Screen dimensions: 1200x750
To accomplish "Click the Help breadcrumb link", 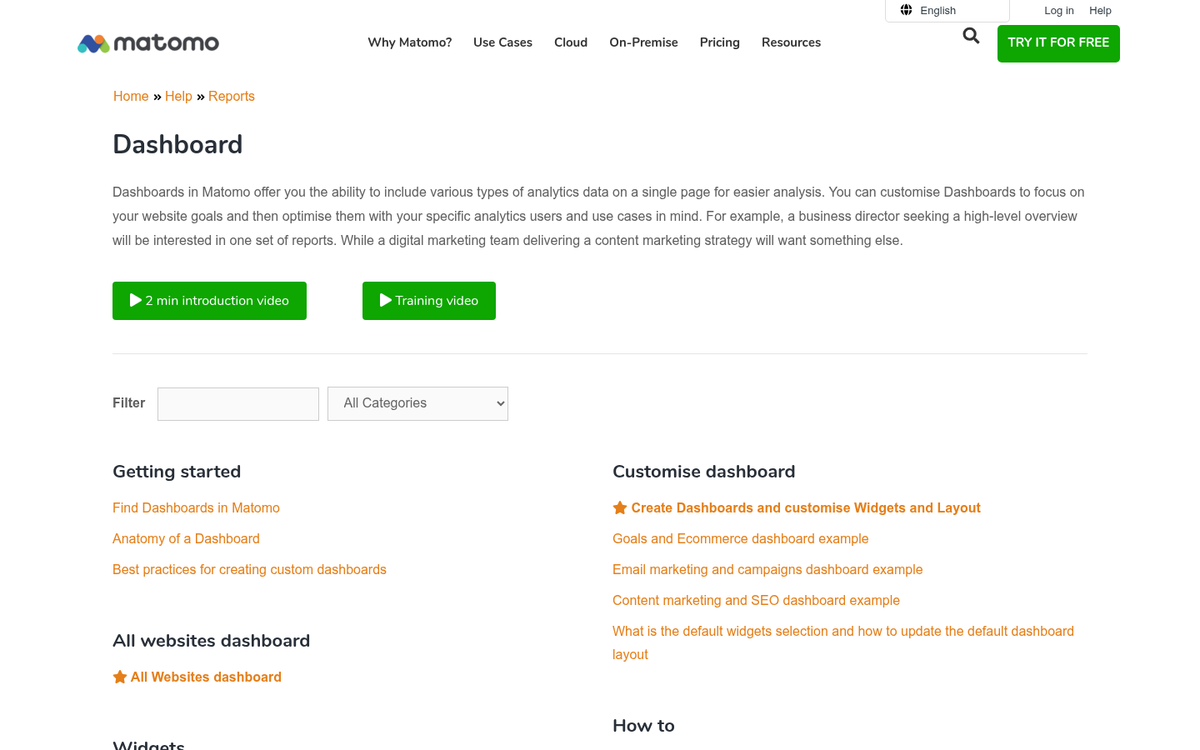I will click(x=178, y=96).
